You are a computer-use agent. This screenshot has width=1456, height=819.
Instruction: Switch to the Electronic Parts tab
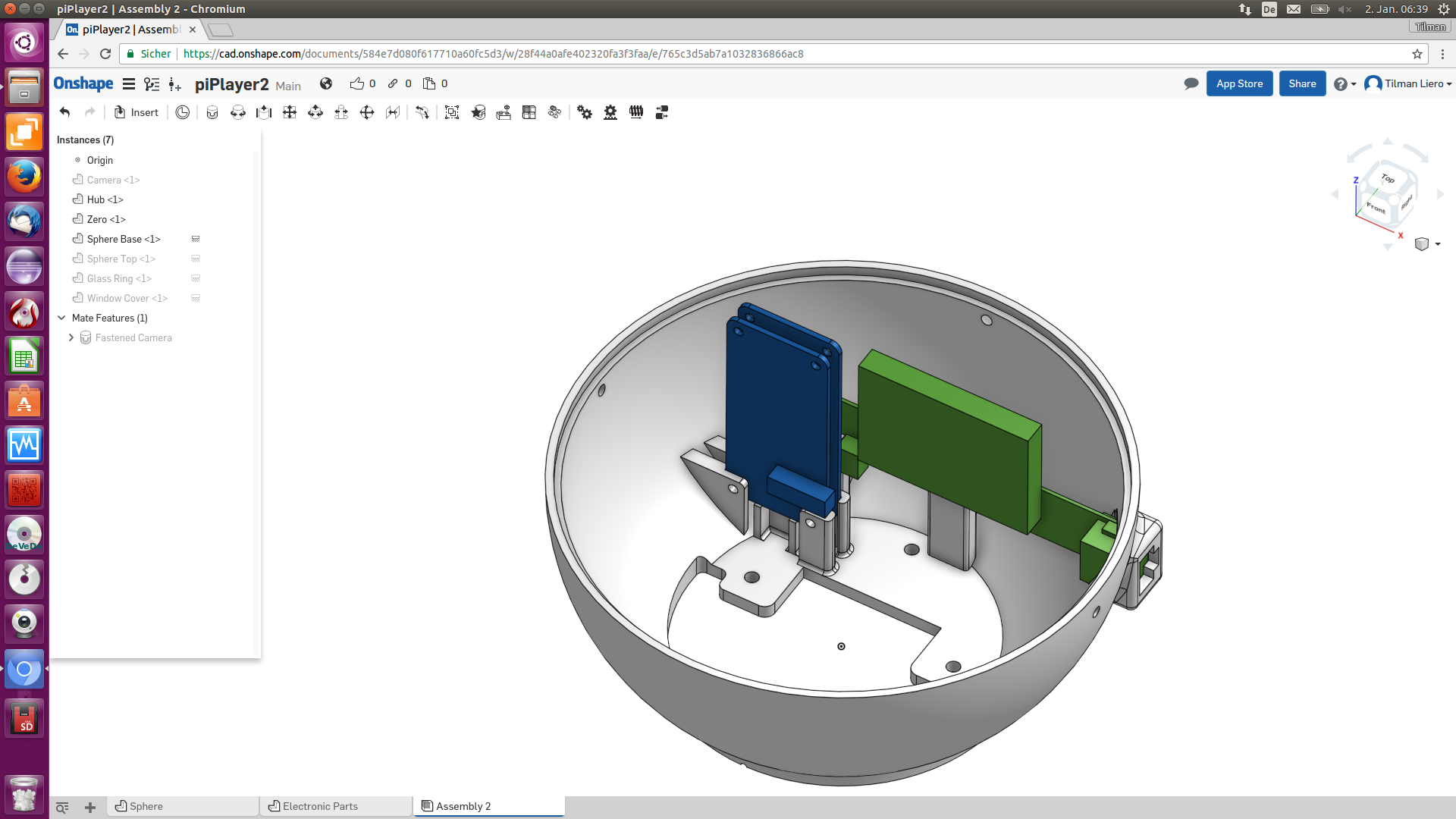(336, 806)
